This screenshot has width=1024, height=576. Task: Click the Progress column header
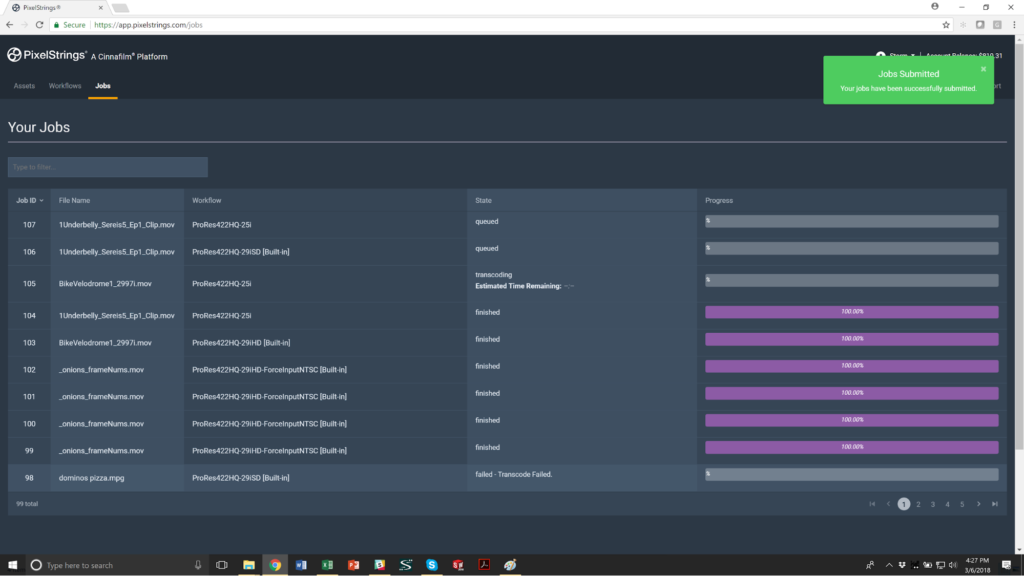719,200
